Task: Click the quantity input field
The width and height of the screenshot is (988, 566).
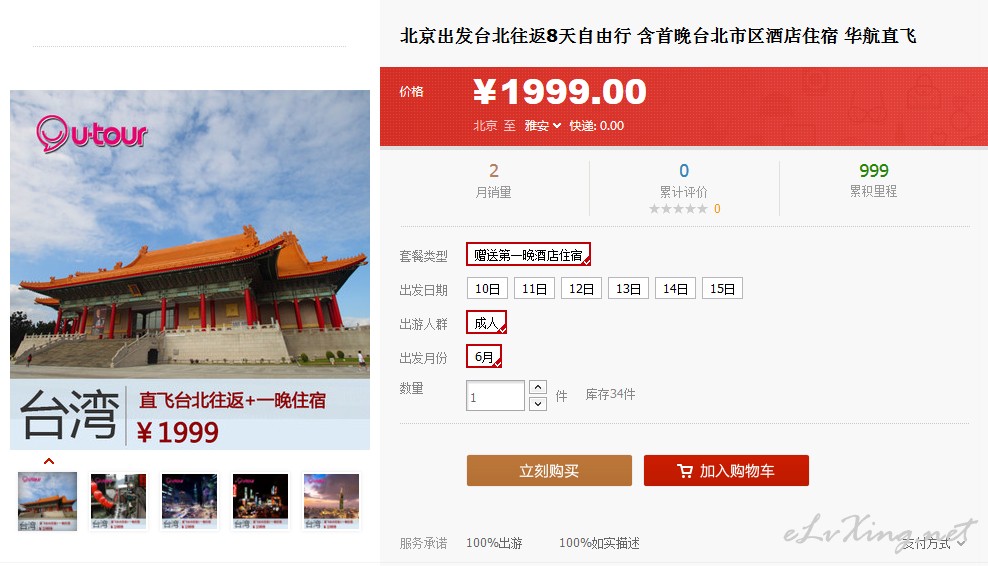Action: tap(495, 396)
